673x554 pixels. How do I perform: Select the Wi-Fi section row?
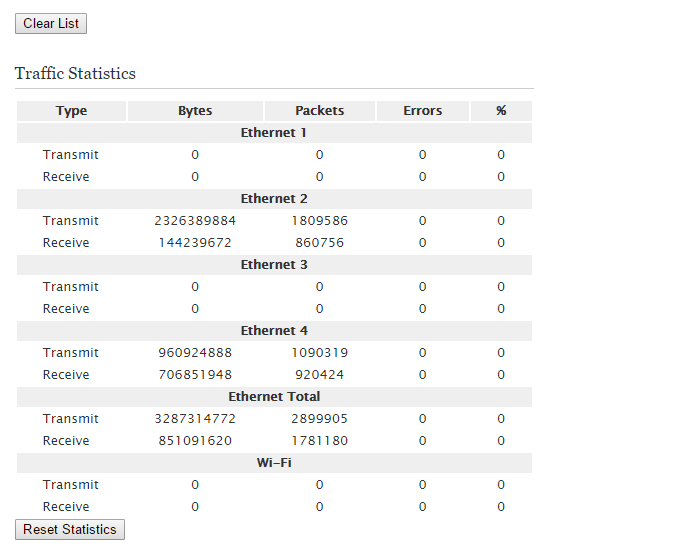274,463
